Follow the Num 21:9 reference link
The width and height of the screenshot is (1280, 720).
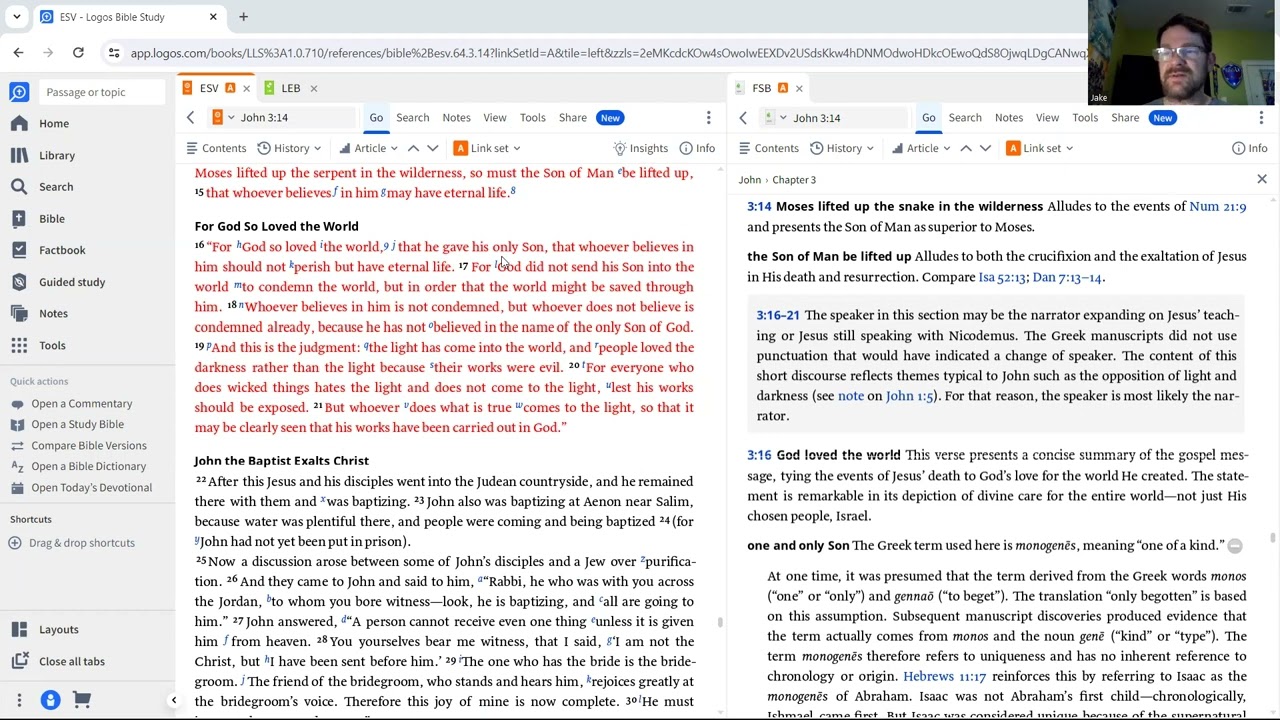pyautogui.click(x=1217, y=207)
